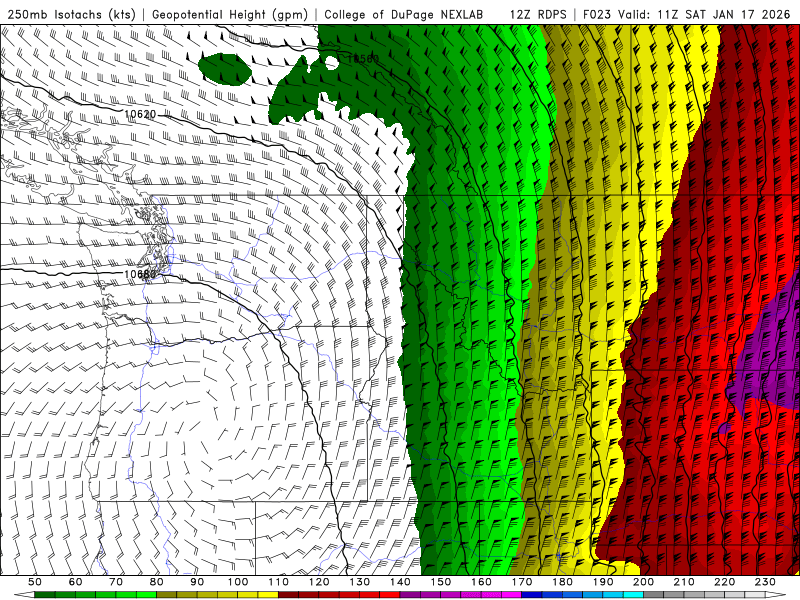Click the 110 knot legend label
The image size is (800, 600).
[x=278, y=582]
